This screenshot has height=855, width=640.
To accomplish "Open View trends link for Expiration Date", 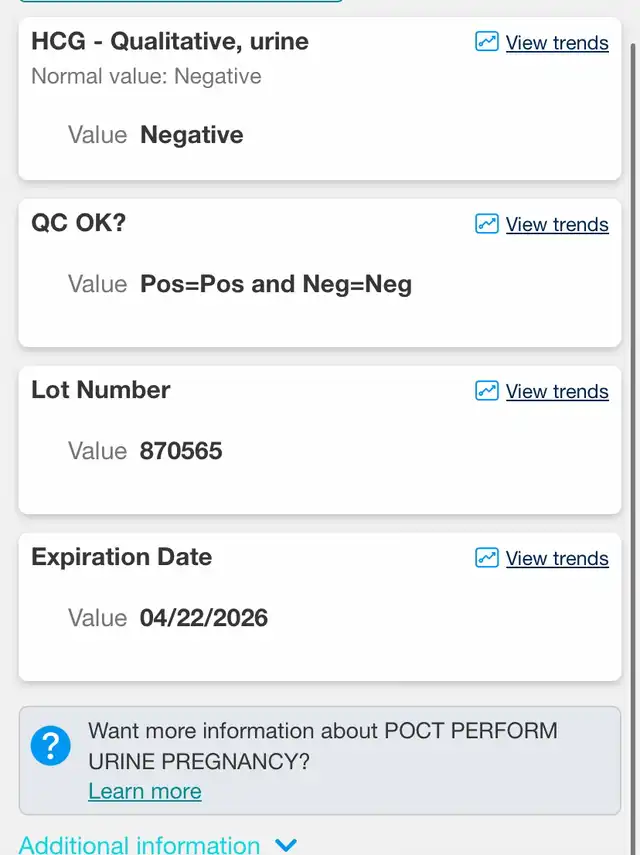I will (557, 558).
